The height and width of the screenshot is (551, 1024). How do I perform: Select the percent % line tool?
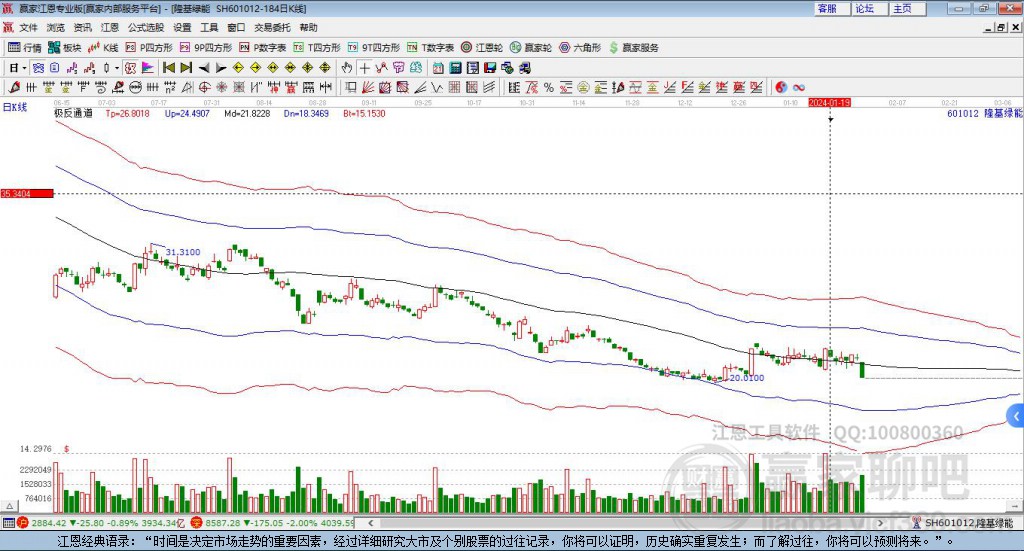pos(549,87)
